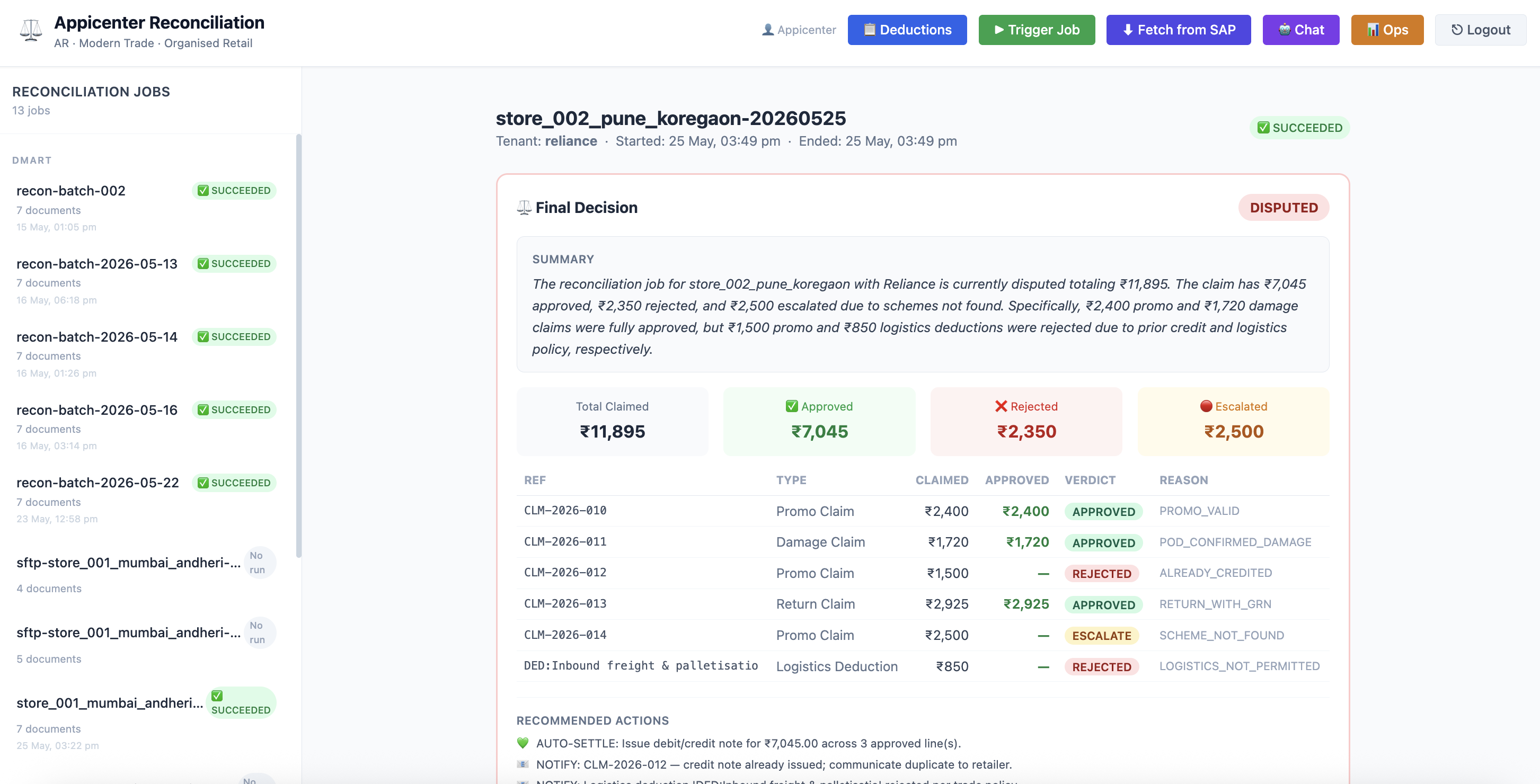Click the APPROVED verdict for CLM-2026-010
The image size is (1540, 784).
pos(1103,512)
